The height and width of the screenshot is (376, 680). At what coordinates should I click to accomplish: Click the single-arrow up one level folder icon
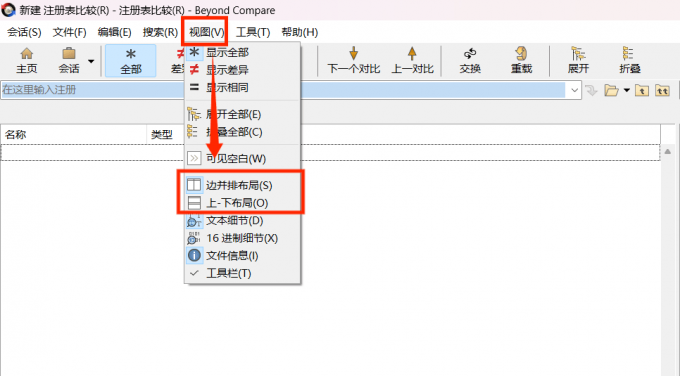(x=642, y=90)
